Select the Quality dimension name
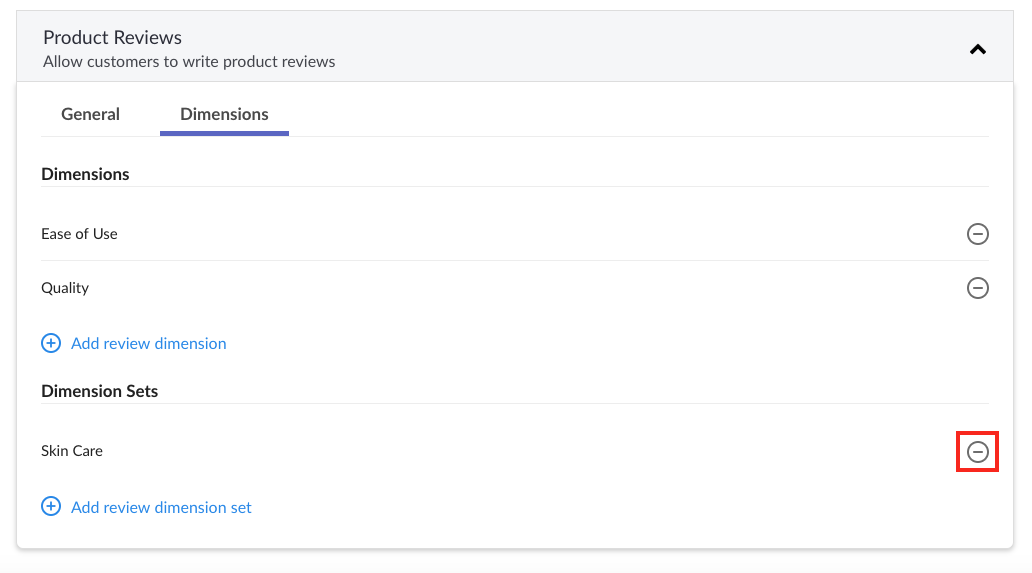The height and width of the screenshot is (573, 1032). click(64, 288)
